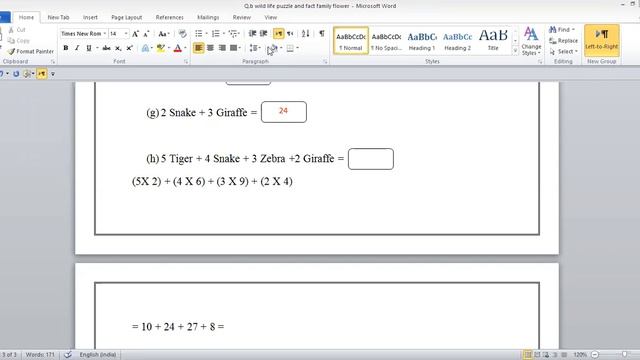Open the Font name dropdown
Viewport: 640px width, 360px height.
105,34
